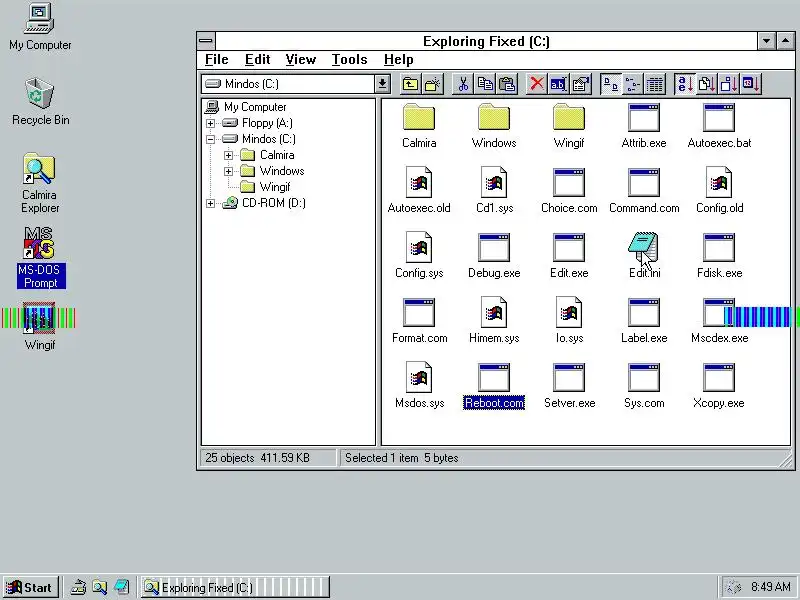This screenshot has height=600, width=800.
Task: Go up one folder level toolbar button
Action: click(410, 84)
